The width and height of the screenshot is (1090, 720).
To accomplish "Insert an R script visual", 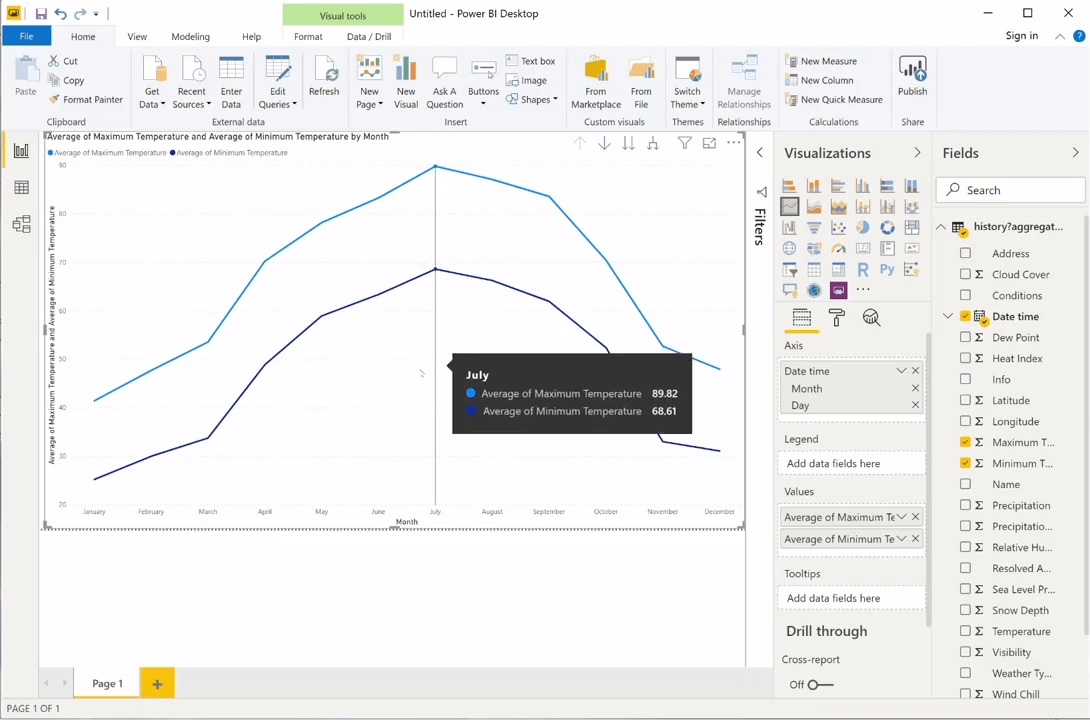I will (x=862, y=269).
